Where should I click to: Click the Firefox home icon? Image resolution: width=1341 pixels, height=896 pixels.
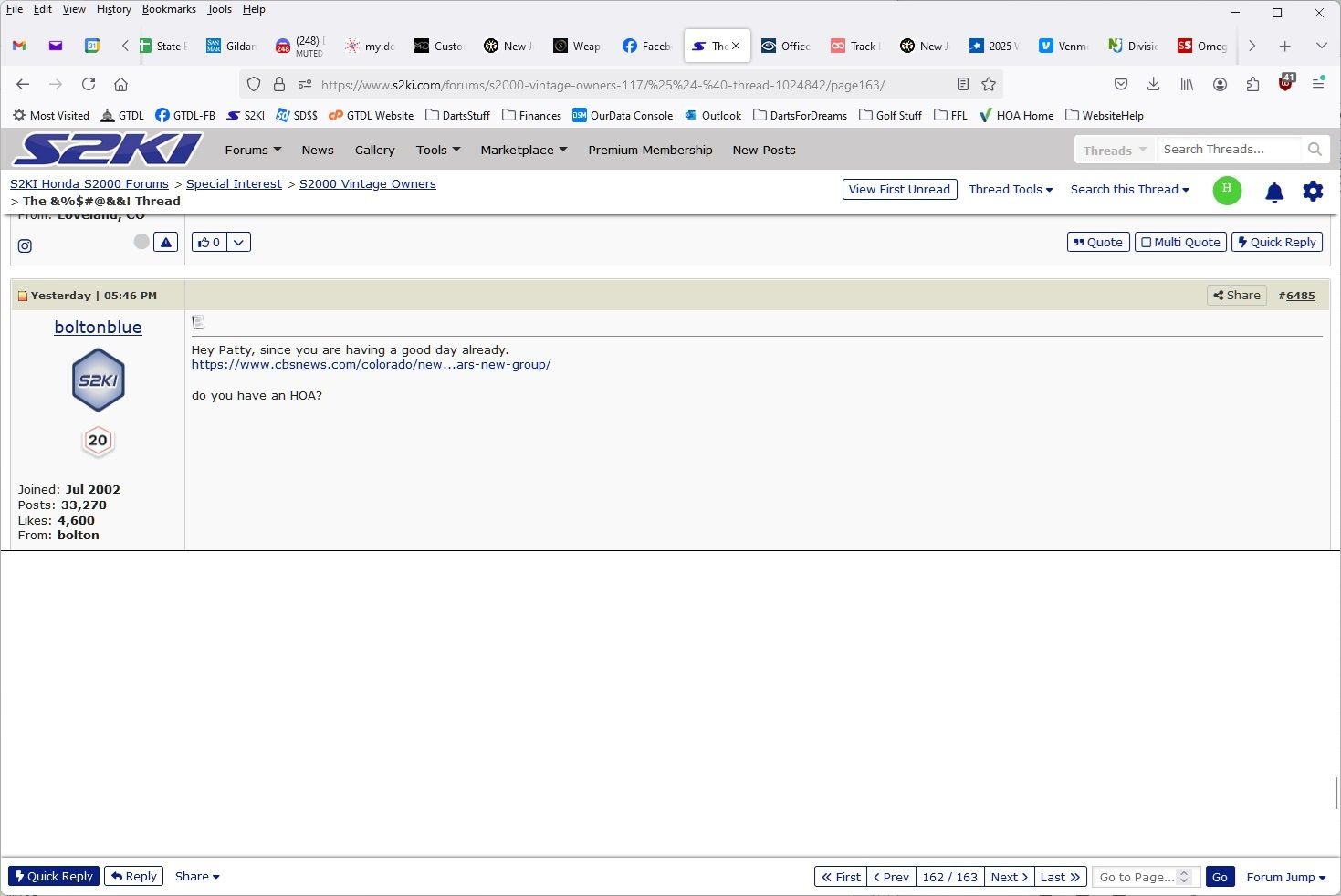click(x=120, y=84)
